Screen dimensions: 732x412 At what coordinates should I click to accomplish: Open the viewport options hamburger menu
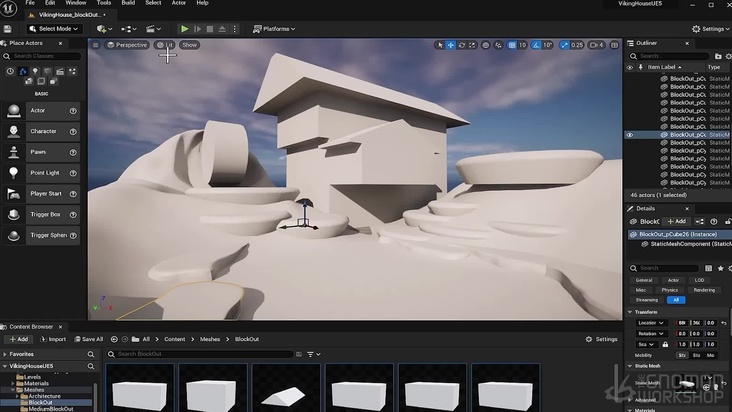pyautogui.click(x=95, y=45)
